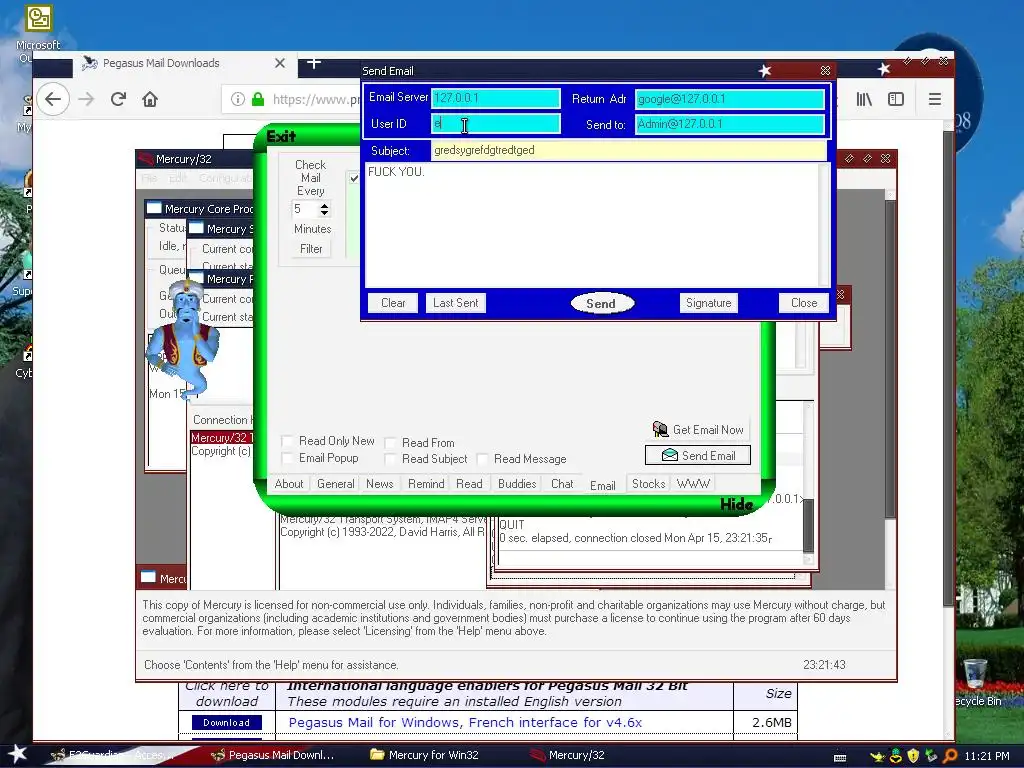
Task: Switch to the Remind tab
Action: [x=426, y=484]
